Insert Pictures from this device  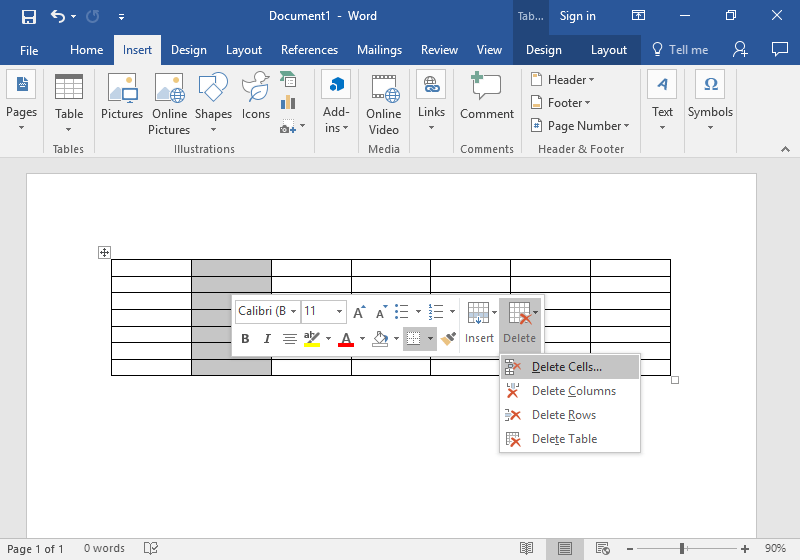click(x=122, y=97)
